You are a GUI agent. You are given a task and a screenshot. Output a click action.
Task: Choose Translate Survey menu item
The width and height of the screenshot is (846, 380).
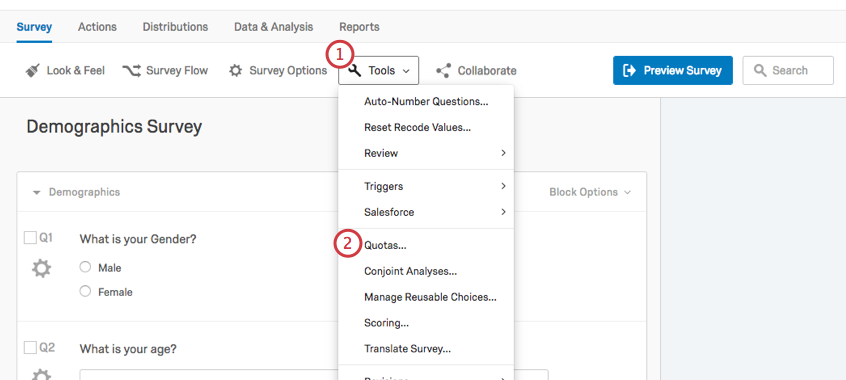(426, 349)
